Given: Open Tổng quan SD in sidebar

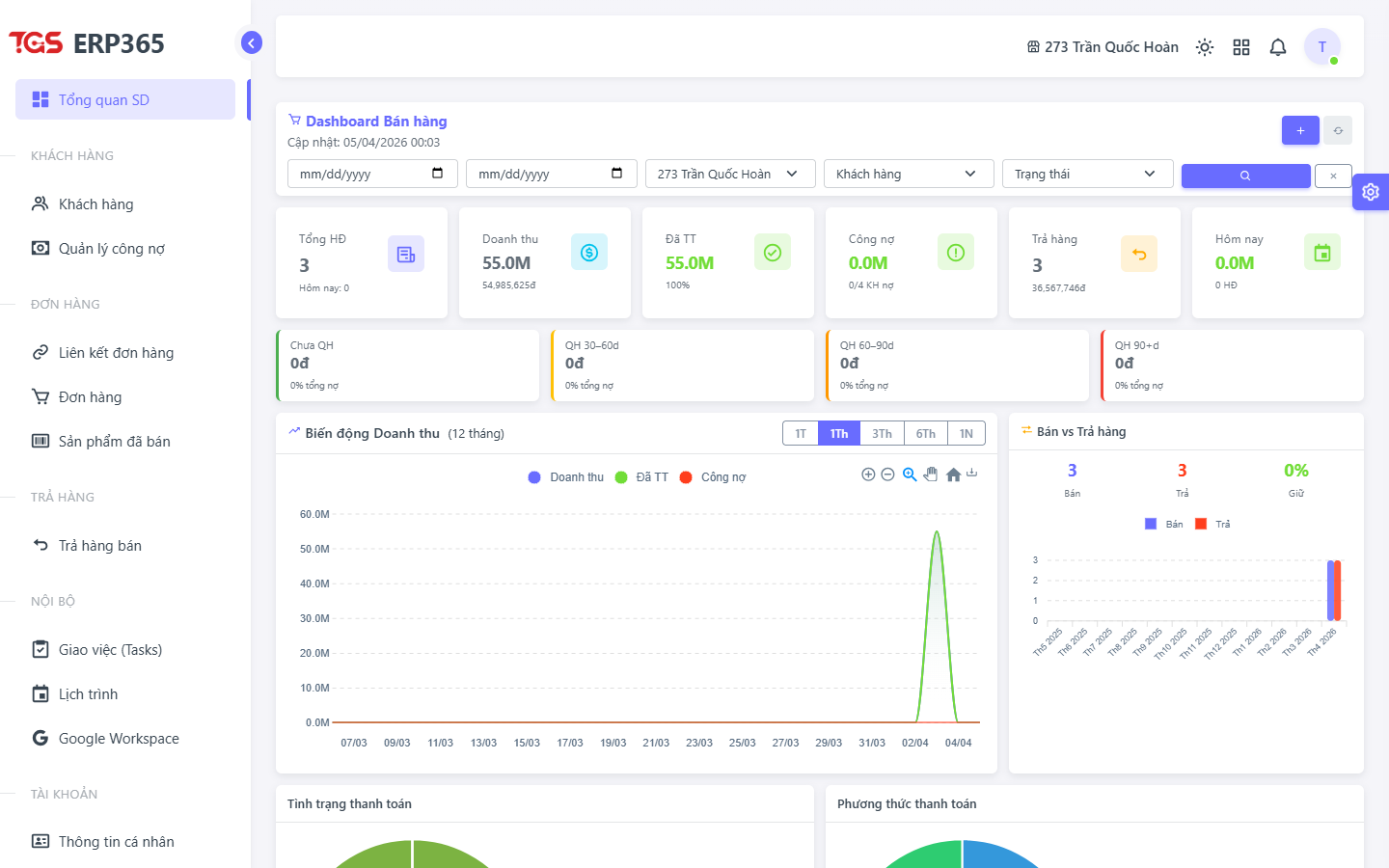Looking at the screenshot, I should tap(125, 99).
